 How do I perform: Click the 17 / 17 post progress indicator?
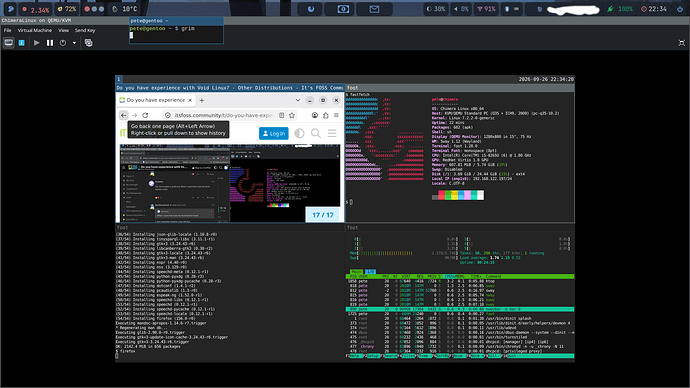[x=323, y=215]
